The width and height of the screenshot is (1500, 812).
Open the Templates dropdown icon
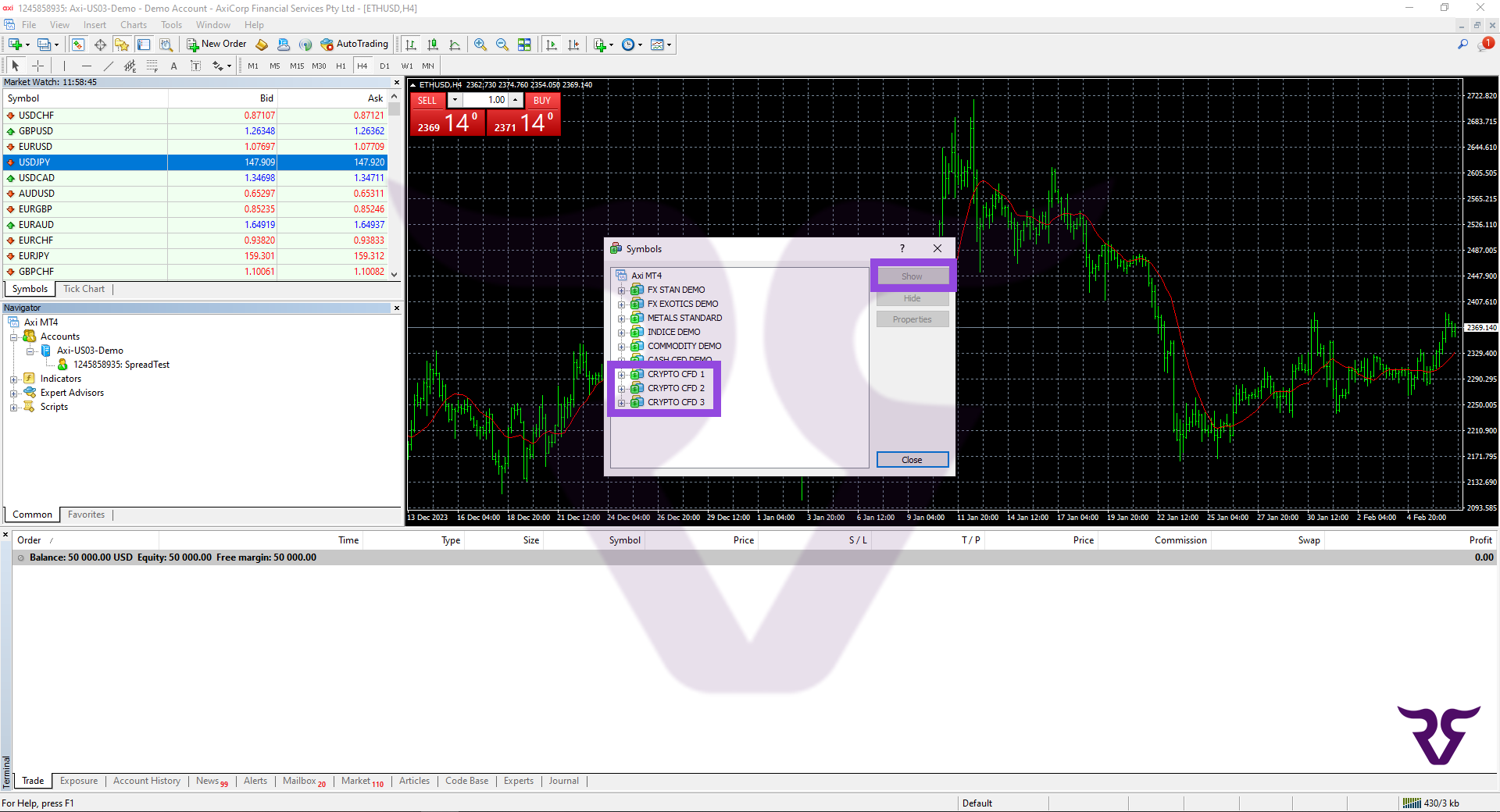(661, 45)
